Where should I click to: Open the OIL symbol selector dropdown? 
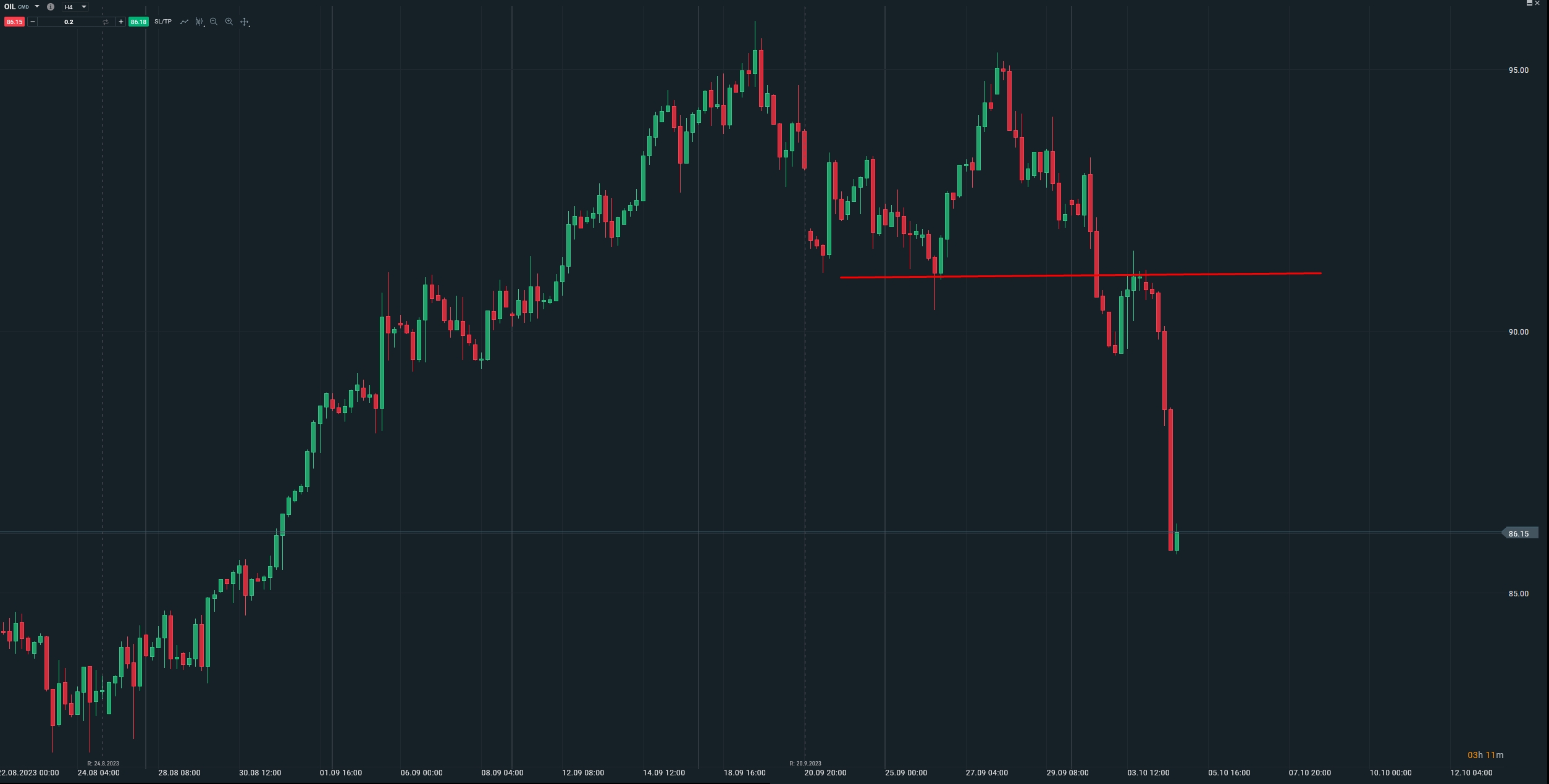pyautogui.click(x=37, y=7)
